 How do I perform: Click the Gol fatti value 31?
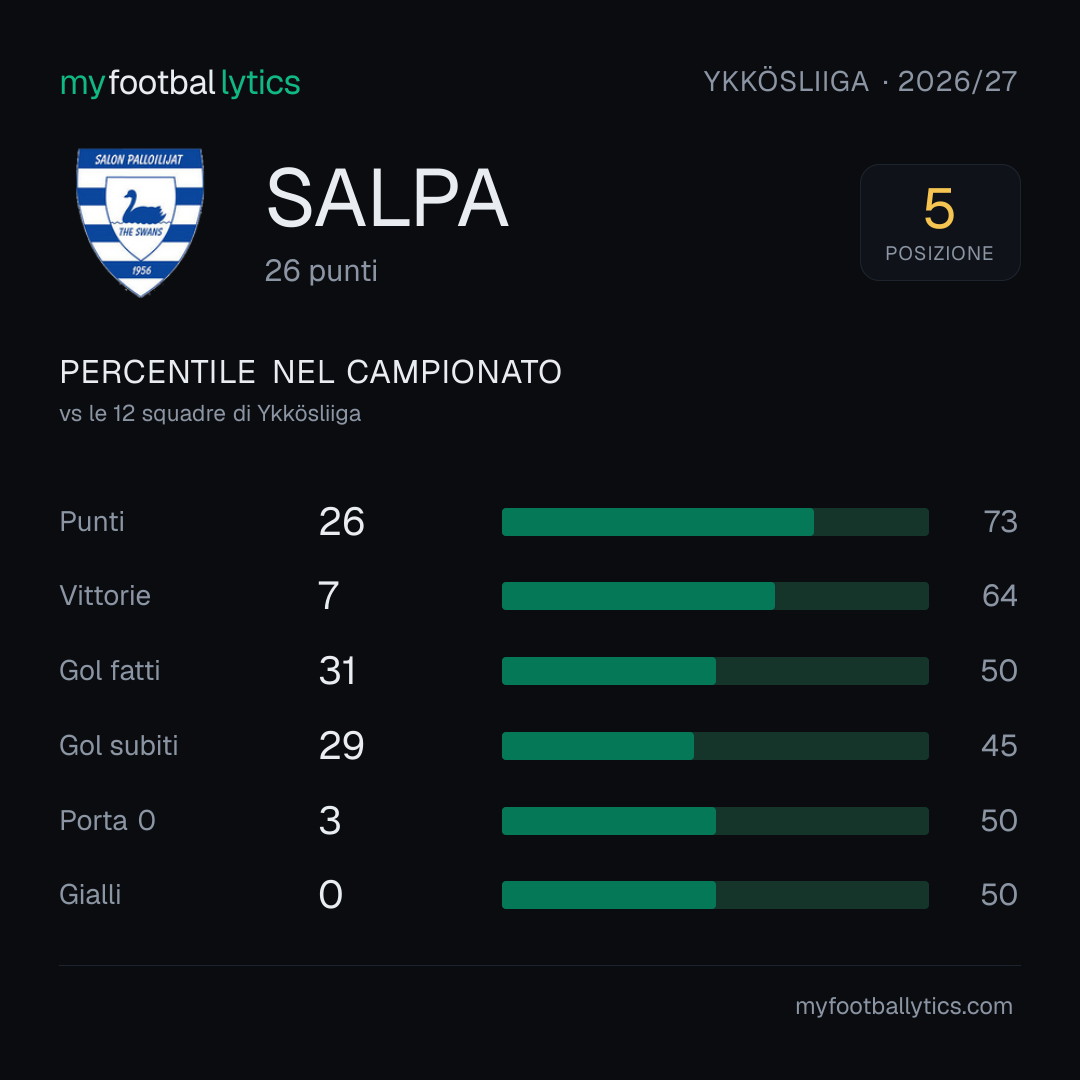pyautogui.click(x=338, y=671)
